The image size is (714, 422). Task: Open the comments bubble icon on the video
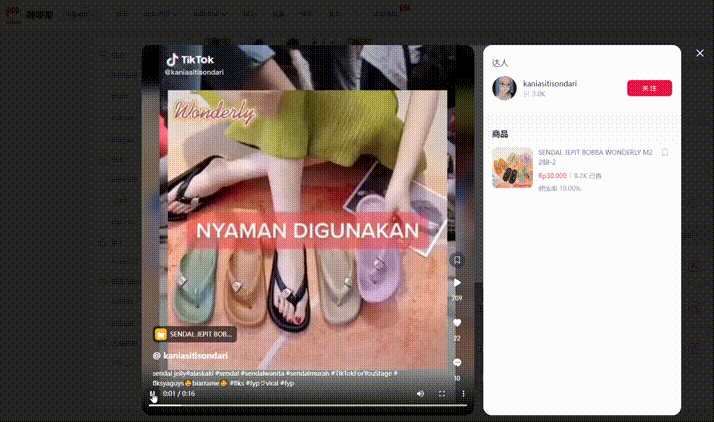pyautogui.click(x=457, y=362)
